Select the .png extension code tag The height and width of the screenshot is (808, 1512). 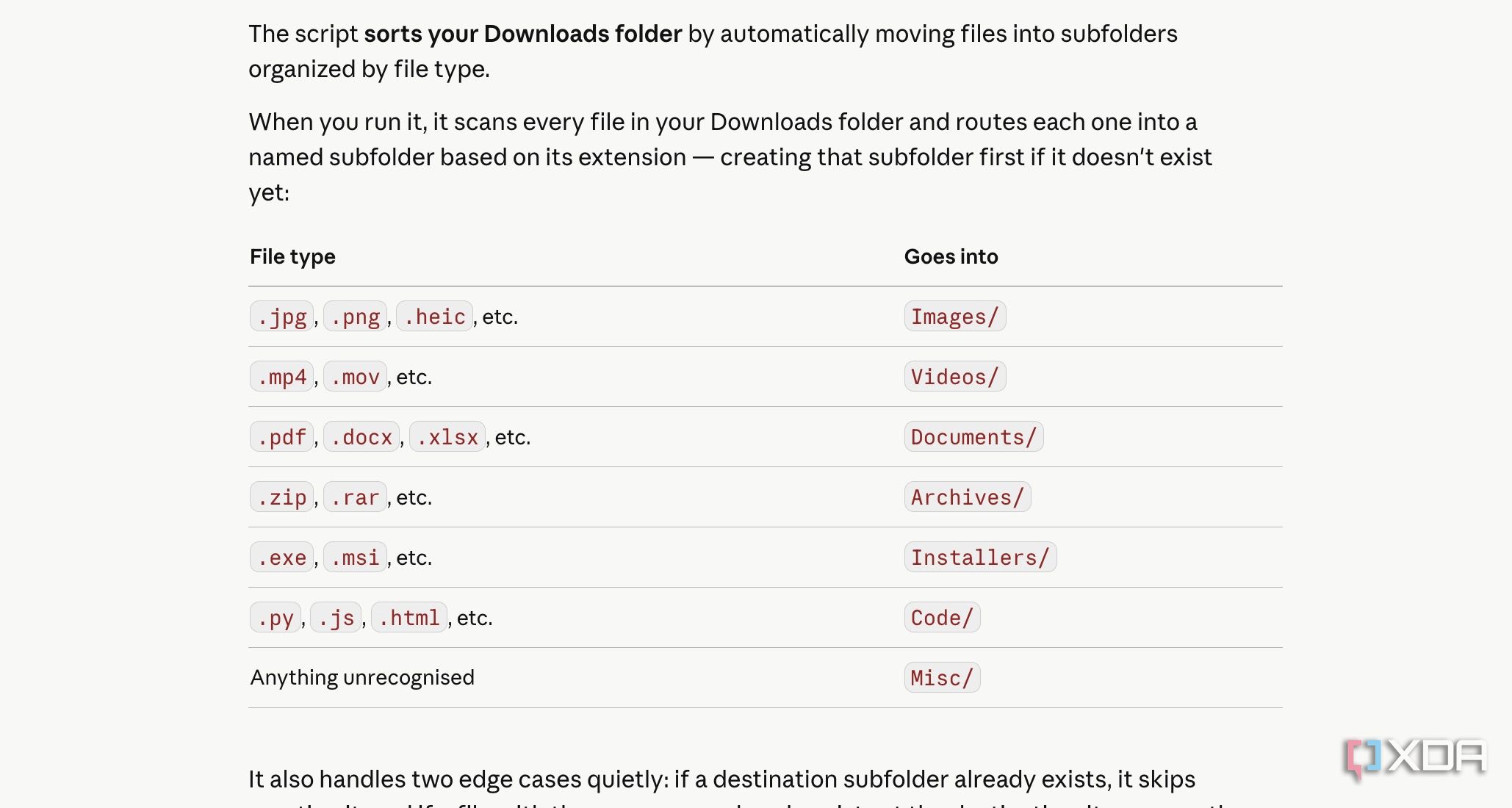click(x=355, y=317)
